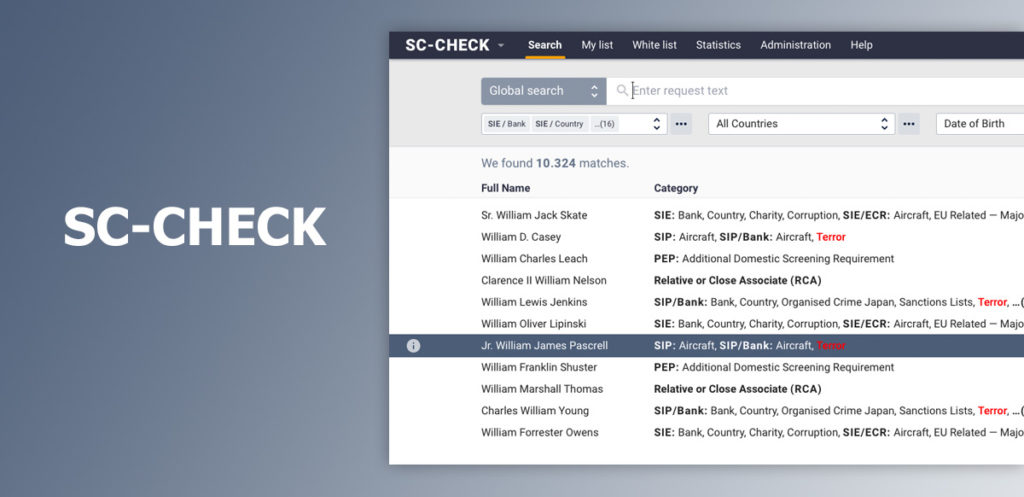This screenshot has width=1024, height=497.
Task: Click the magnifier icon in the search field
Action: click(622, 91)
